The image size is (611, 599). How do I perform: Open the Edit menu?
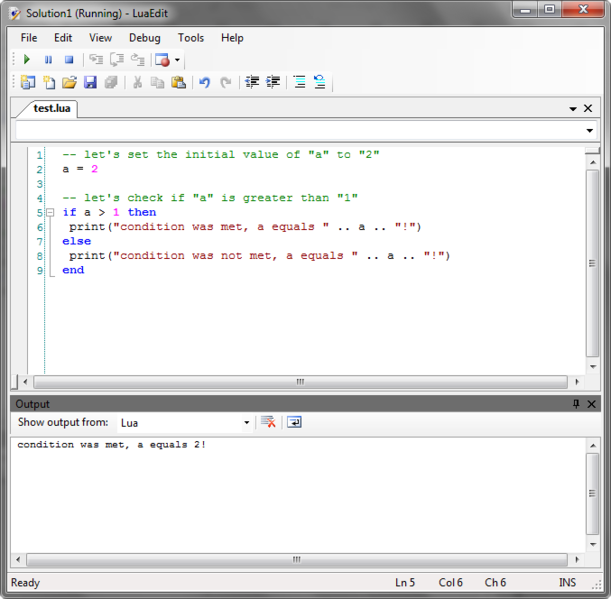63,38
